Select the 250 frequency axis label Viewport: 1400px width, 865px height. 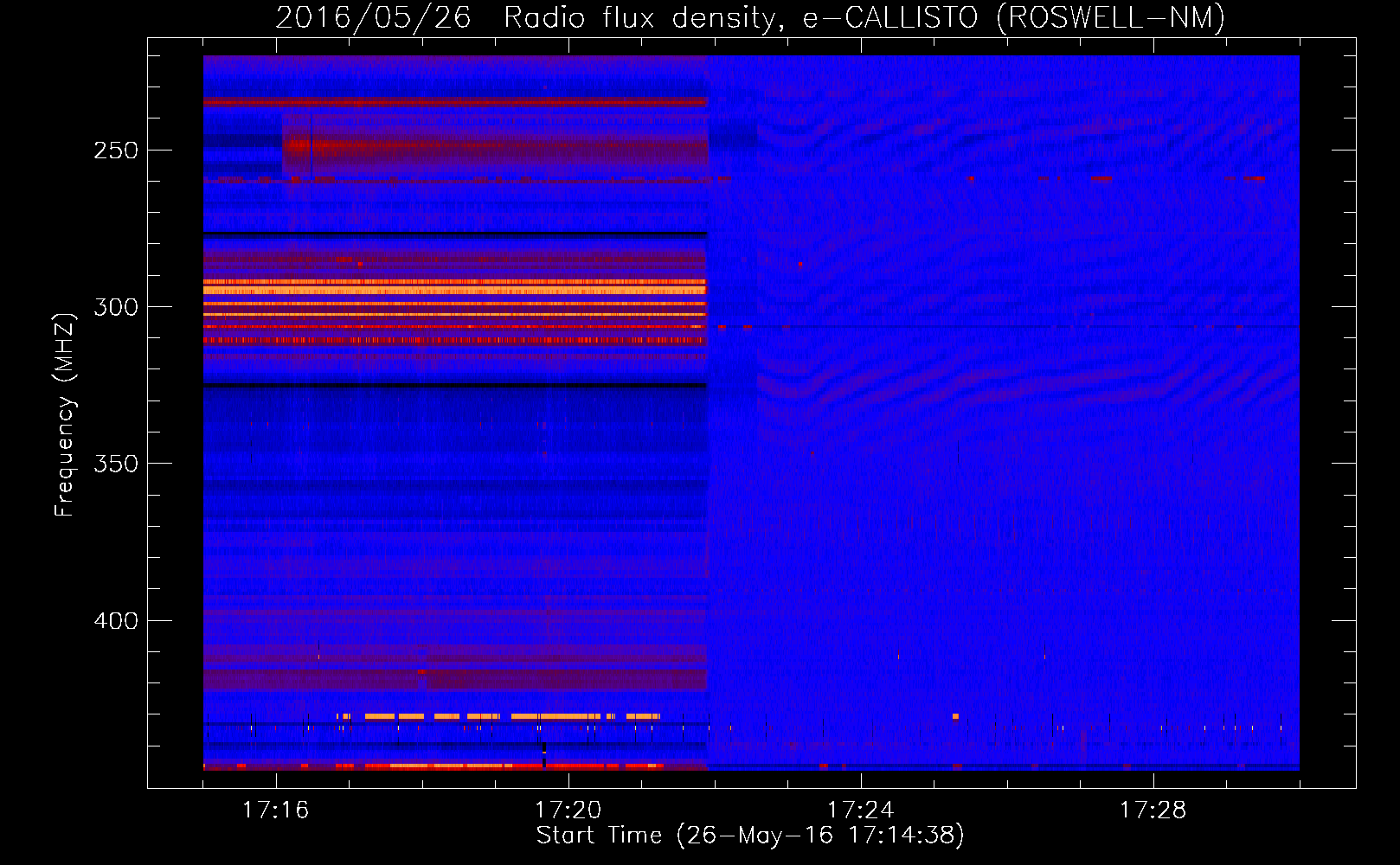pos(116,151)
